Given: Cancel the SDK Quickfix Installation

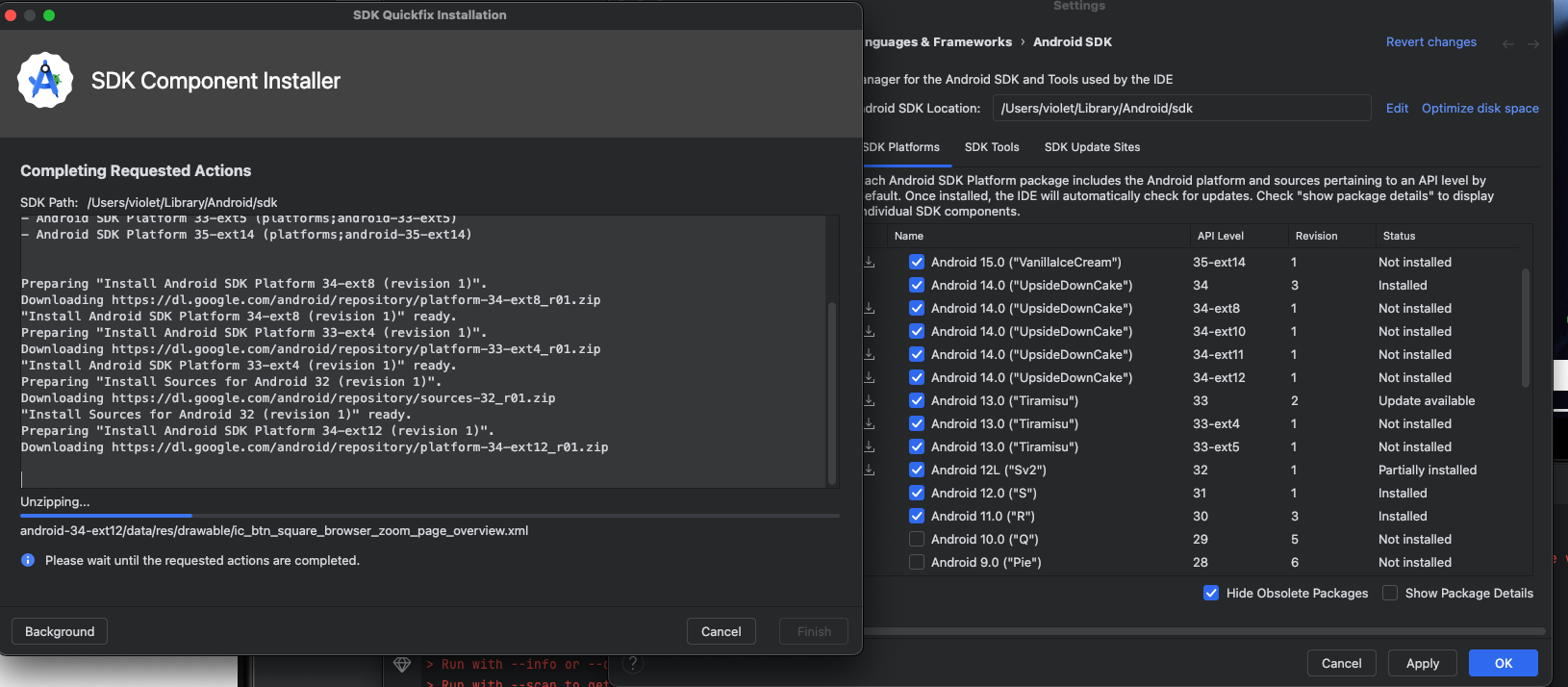Looking at the screenshot, I should click(721, 631).
